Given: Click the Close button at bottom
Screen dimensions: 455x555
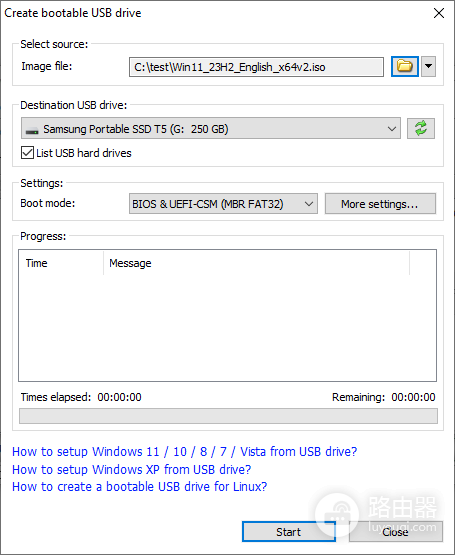Looking at the screenshot, I should [x=396, y=532].
